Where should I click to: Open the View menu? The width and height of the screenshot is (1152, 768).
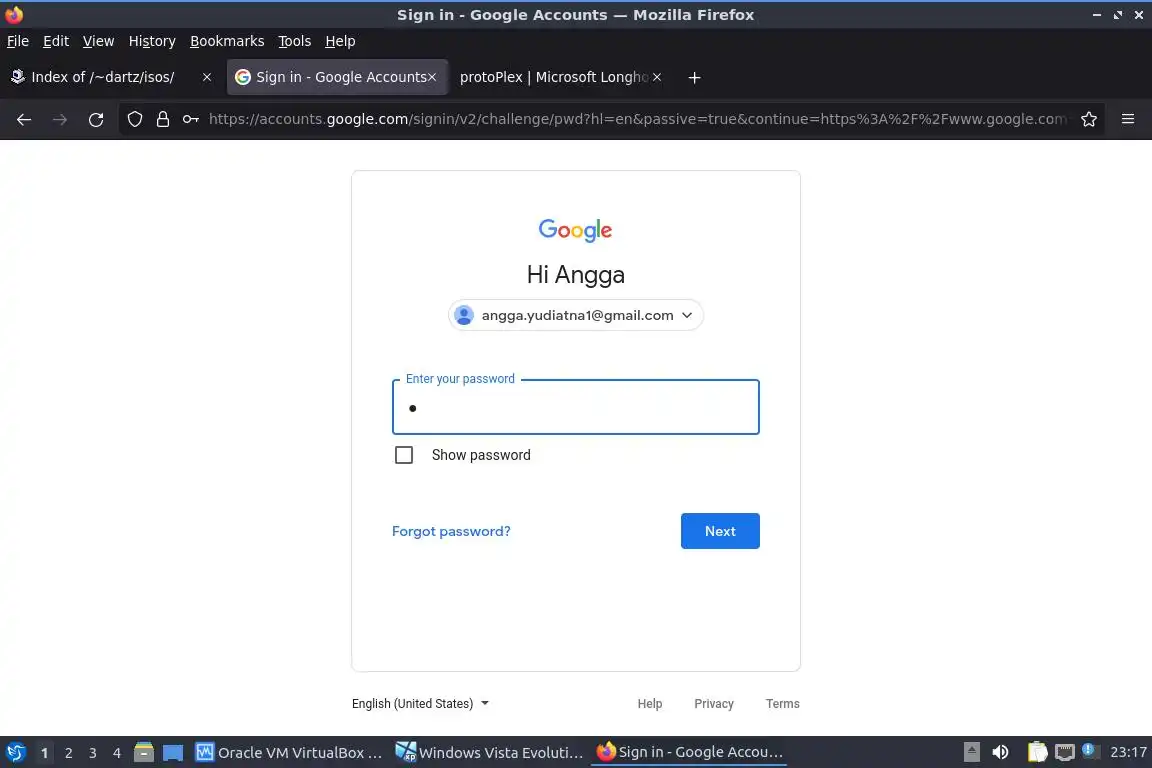(x=98, y=41)
